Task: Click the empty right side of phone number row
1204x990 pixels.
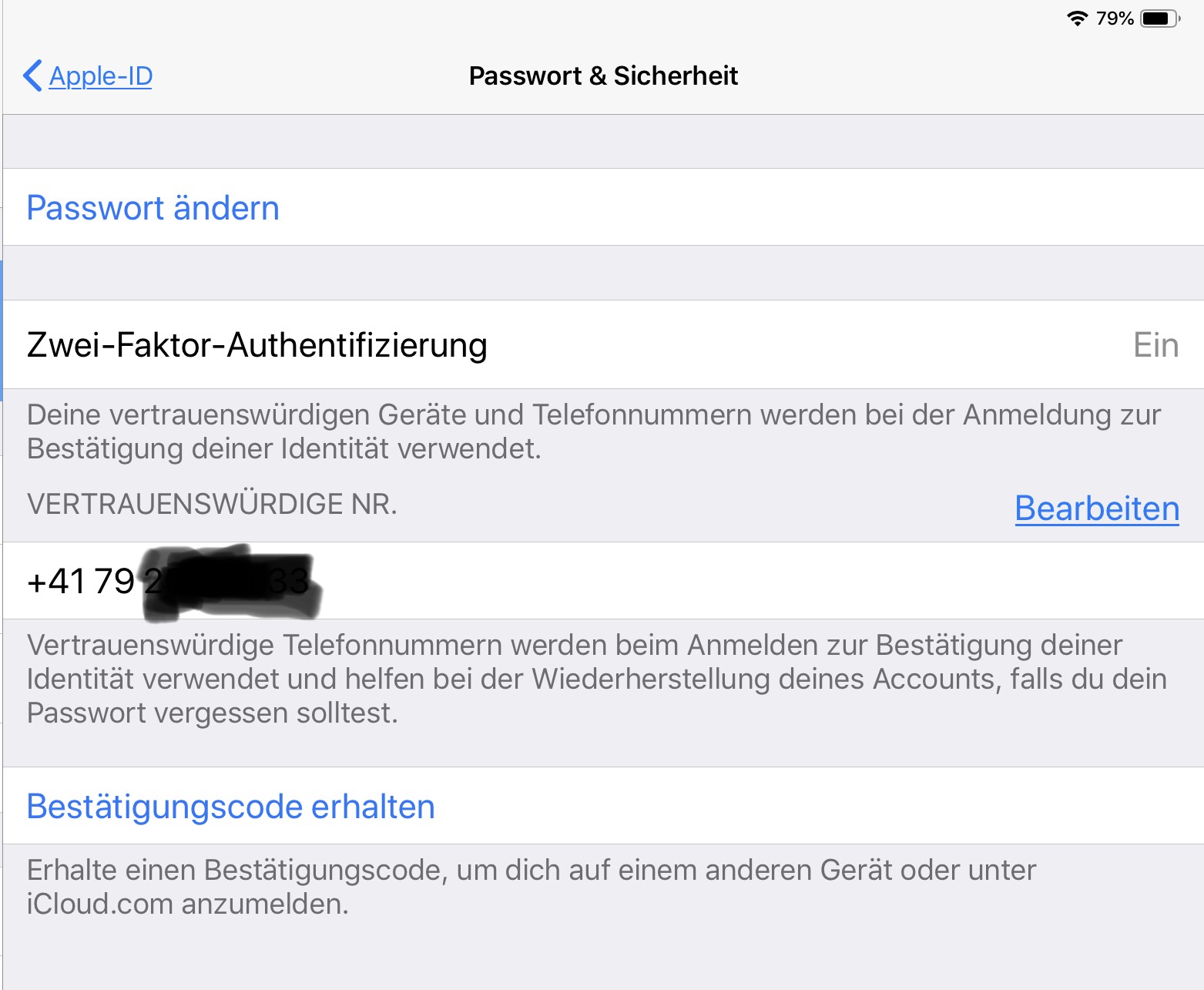Action: point(770,581)
